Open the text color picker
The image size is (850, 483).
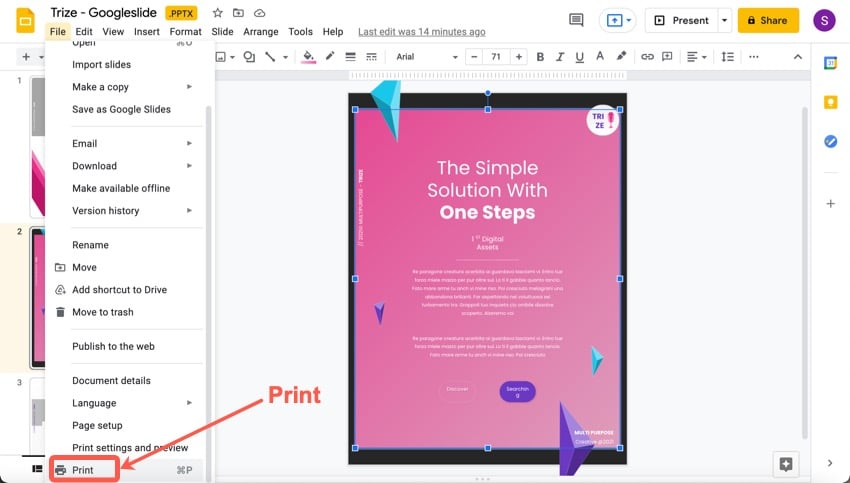tap(600, 57)
